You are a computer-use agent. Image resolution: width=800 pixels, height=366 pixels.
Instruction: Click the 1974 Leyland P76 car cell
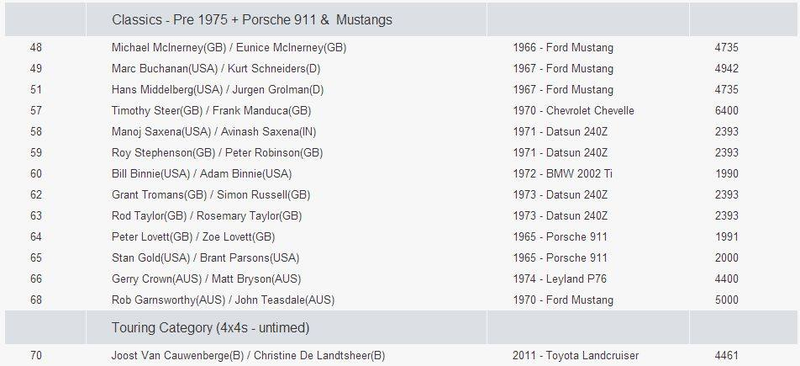[560, 279]
